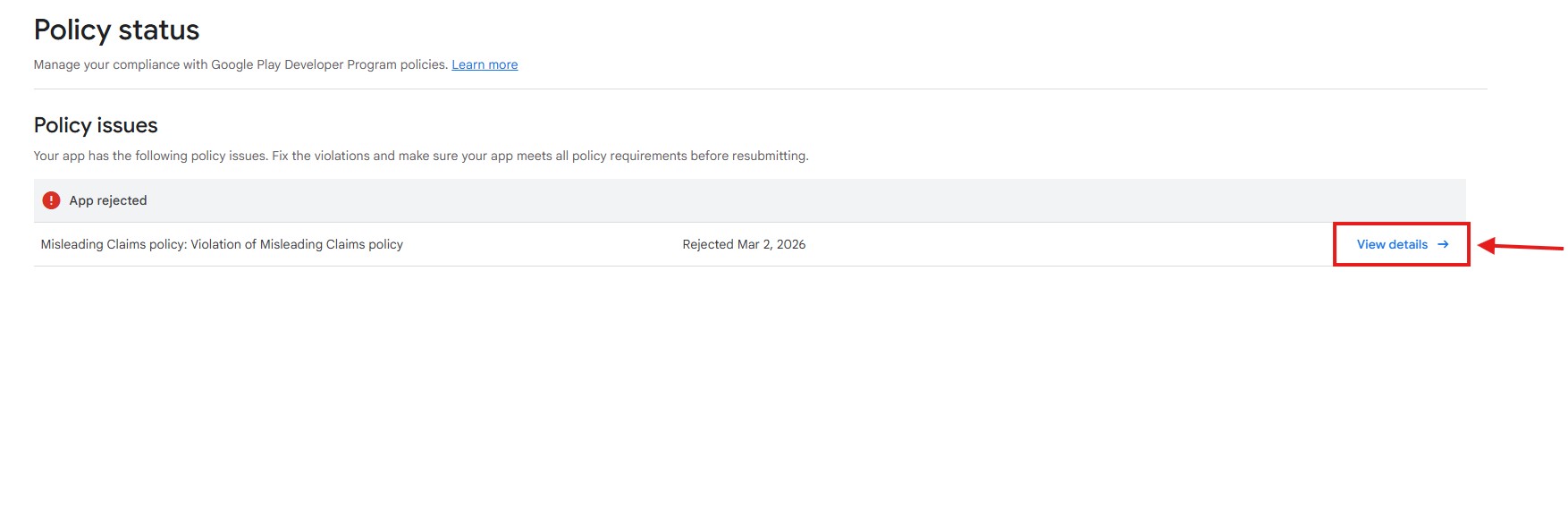1568x508 pixels.
Task: Click the red annotation arrow pointing left
Action: [1520, 246]
